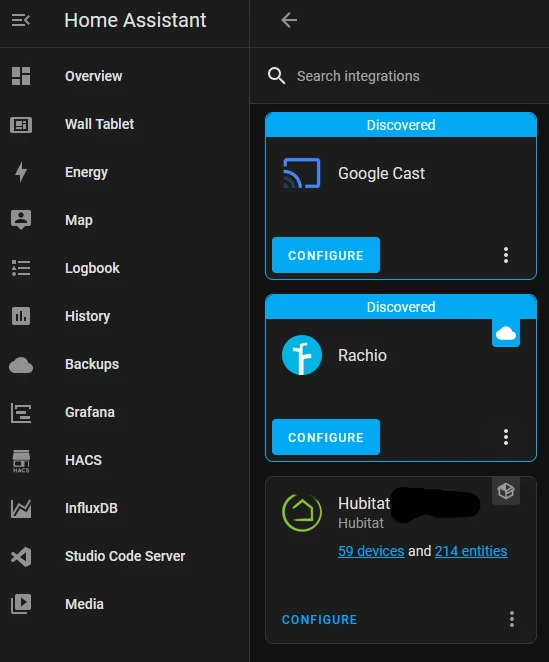Open the HACS page
The image size is (549, 662).
[x=84, y=460]
